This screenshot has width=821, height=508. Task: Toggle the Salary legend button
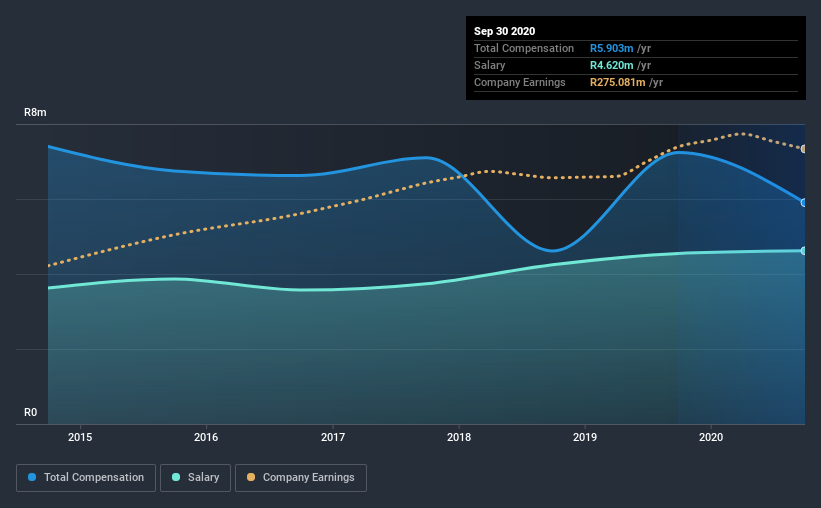coord(195,478)
